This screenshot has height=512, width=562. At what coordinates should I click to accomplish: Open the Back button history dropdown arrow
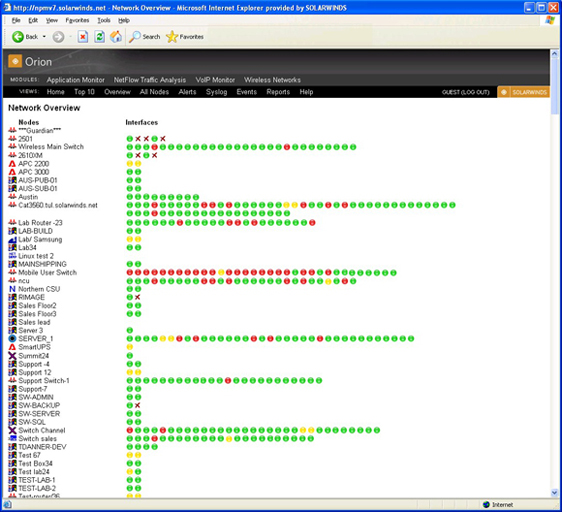(x=44, y=37)
